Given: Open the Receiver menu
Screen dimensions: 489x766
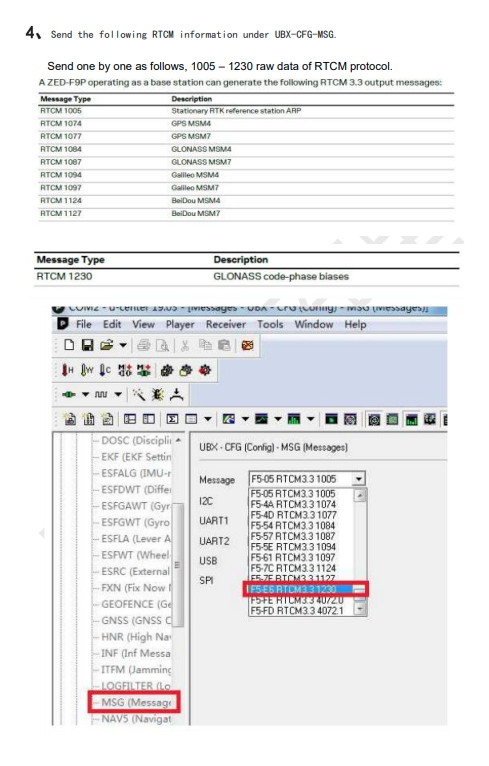Looking at the screenshot, I should (226, 324).
